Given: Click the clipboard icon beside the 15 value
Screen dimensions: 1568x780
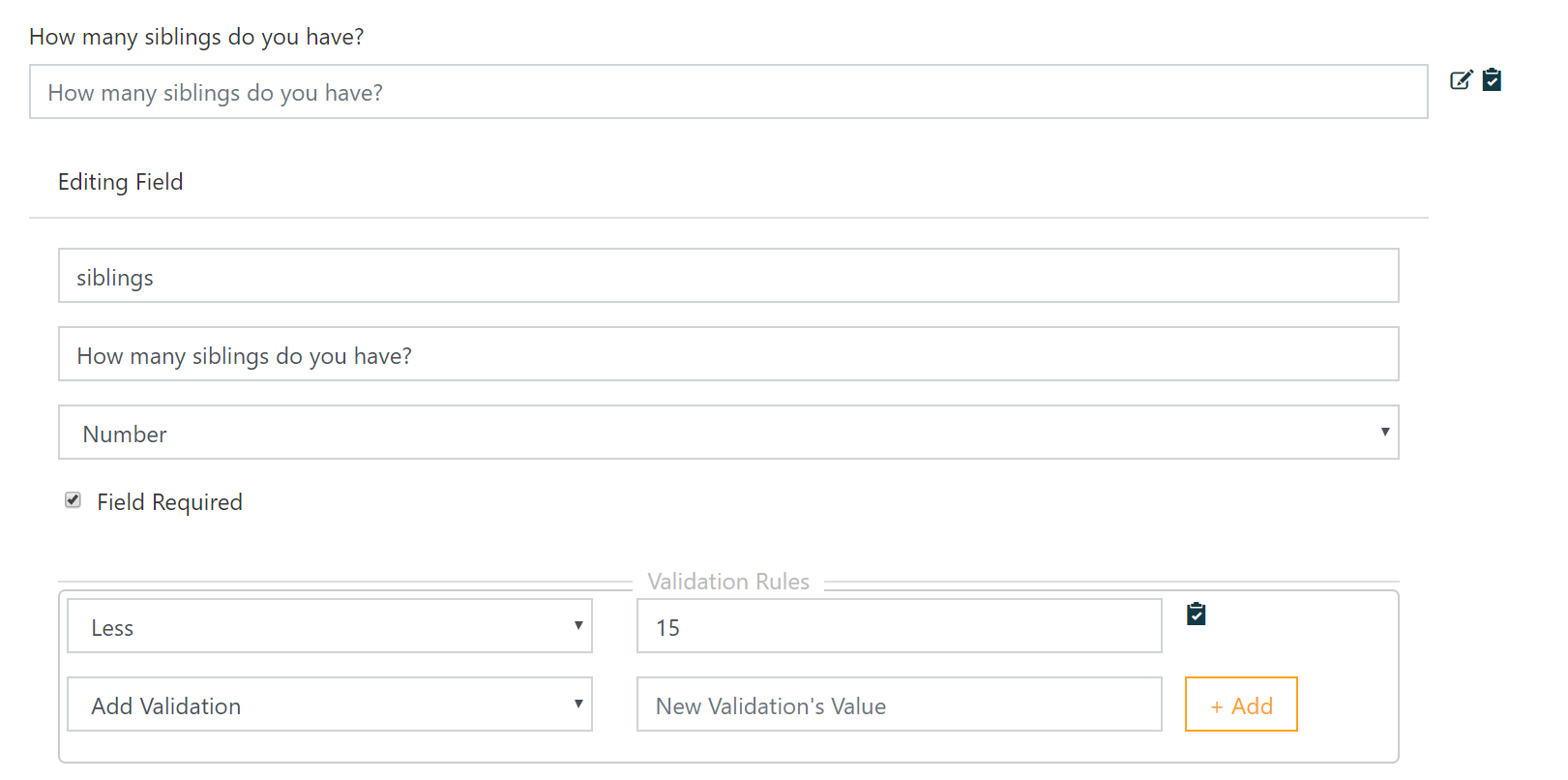Looking at the screenshot, I should pyautogui.click(x=1197, y=615).
